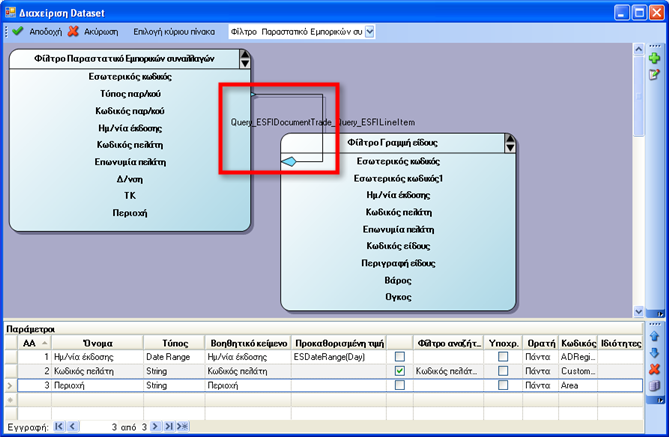This screenshot has height=437, width=669.
Task: Move the parameter up with the blue up arrow
Action: 654,336
